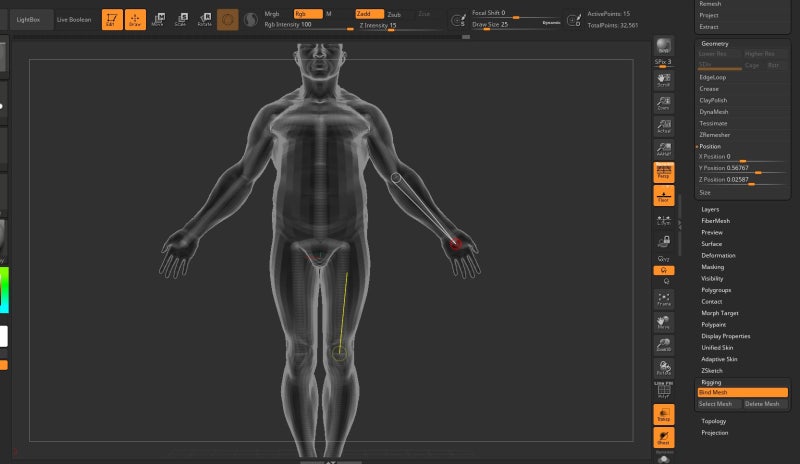The height and width of the screenshot is (464, 800).
Task: Select the Draw tool icon
Action: click(135, 19)
